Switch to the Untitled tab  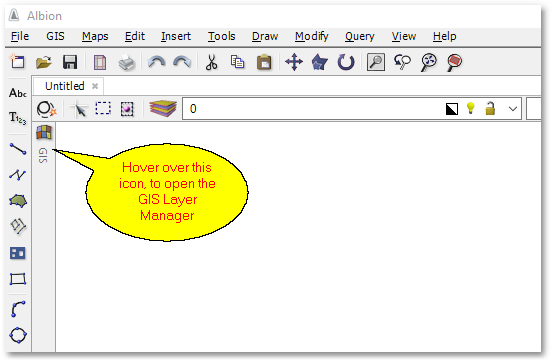(x=65, y=86)
